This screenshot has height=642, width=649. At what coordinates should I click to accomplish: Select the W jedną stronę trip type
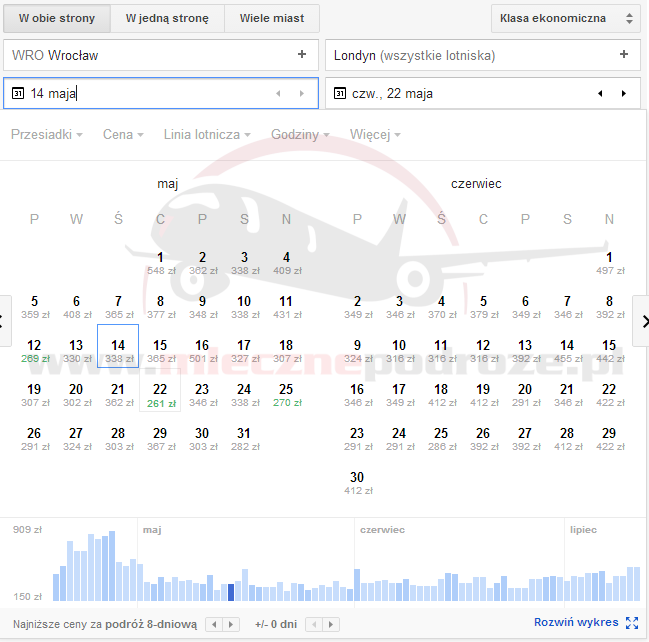coord(167,18)
